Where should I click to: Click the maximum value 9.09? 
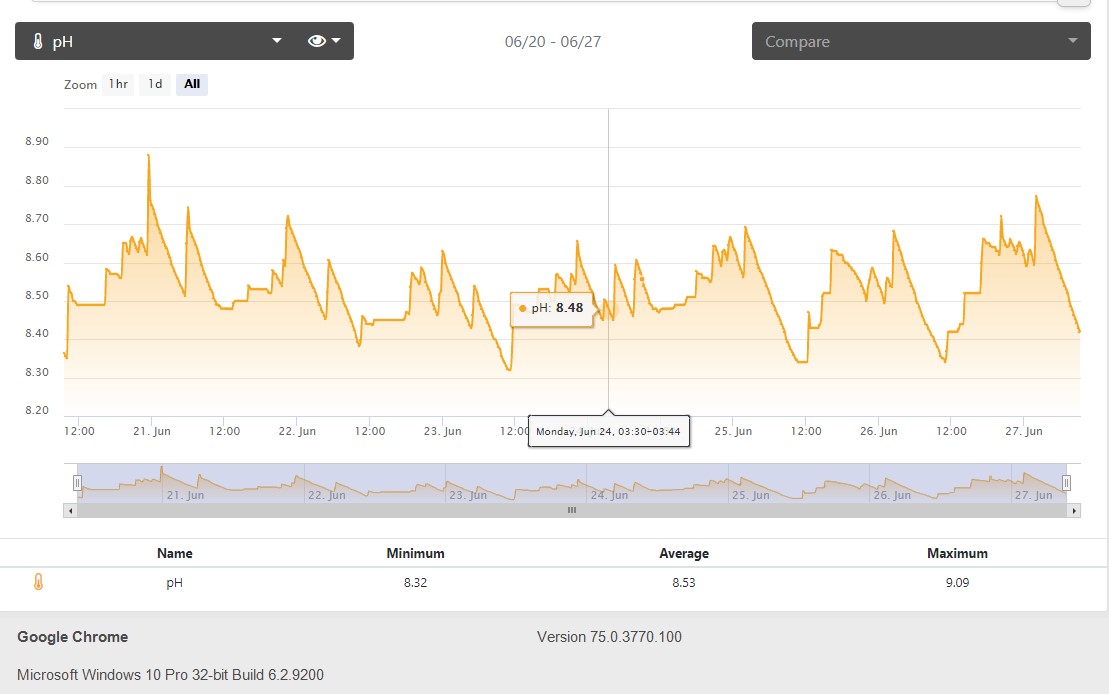(957, 583)
